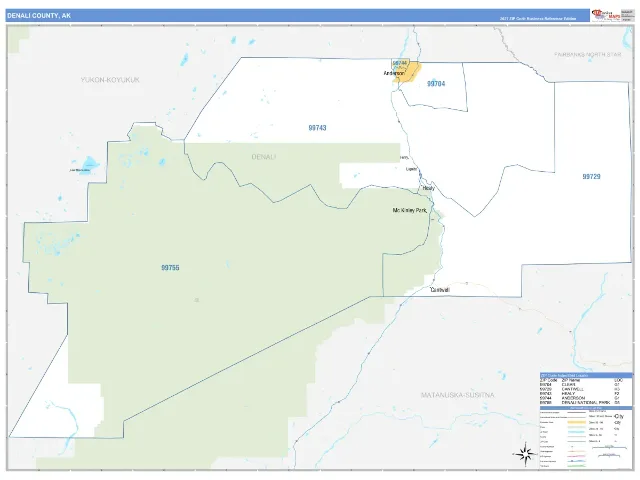This screenshot has height=480, width=640.
Task: Click the HEALY row in the ZIP index
Action: coord(581,393)
